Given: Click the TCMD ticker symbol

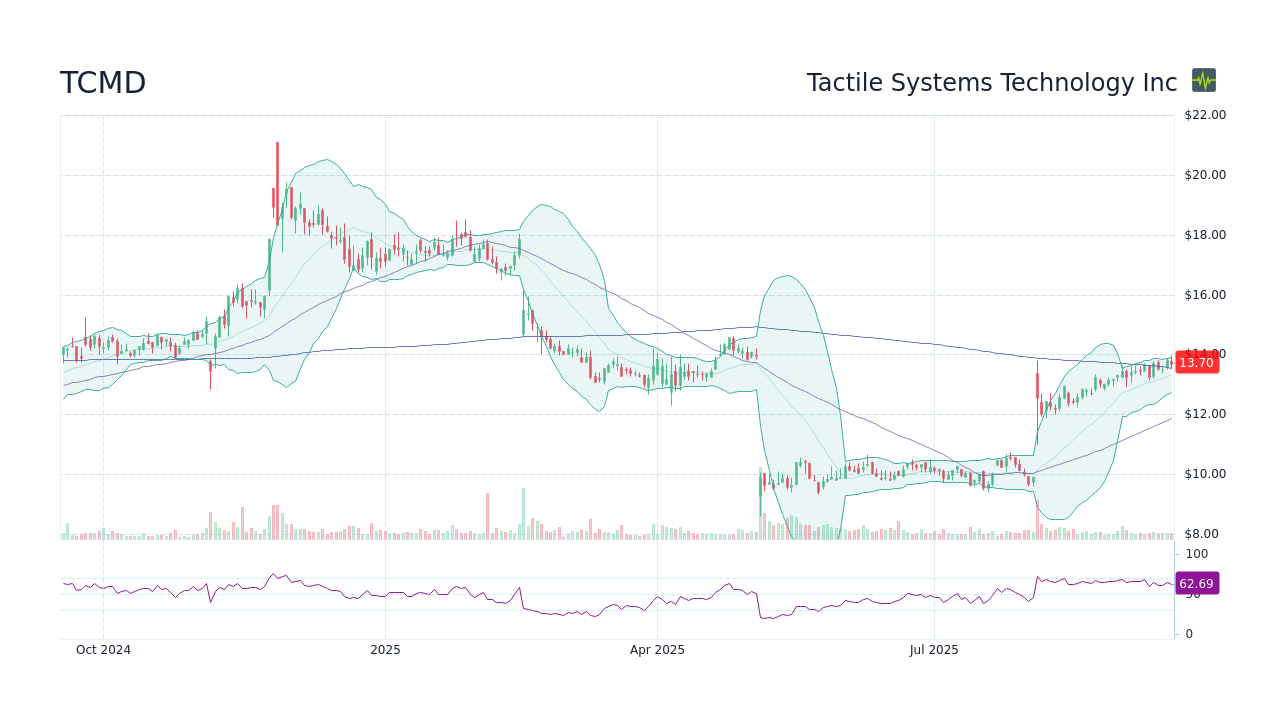Looking at the screenshot, I should (x=102, y=83).
